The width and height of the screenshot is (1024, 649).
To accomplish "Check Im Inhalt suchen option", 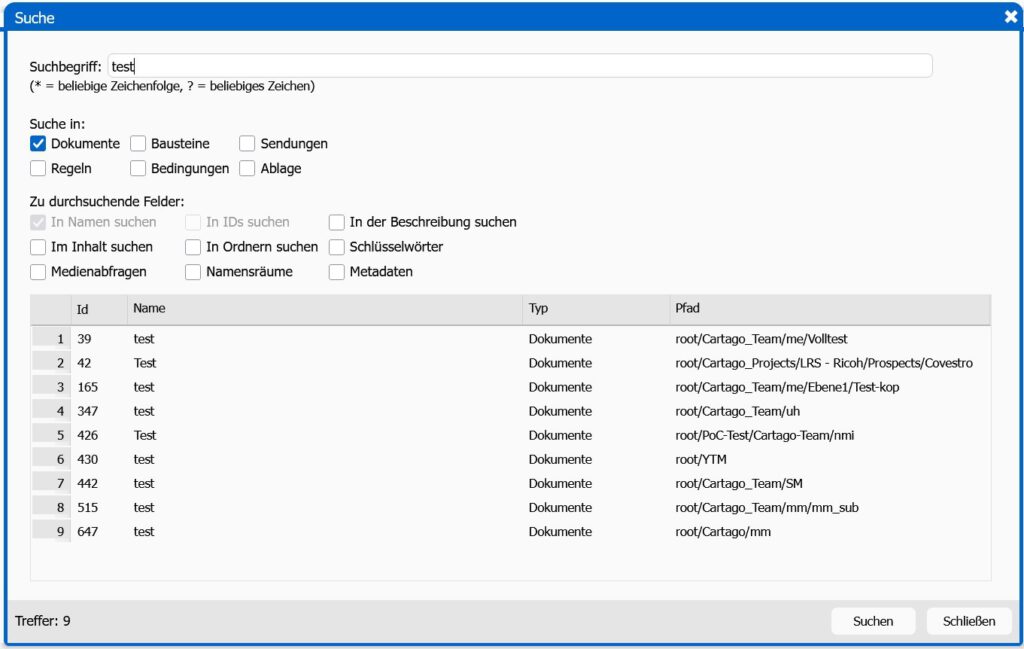I will tap(39, 247).
